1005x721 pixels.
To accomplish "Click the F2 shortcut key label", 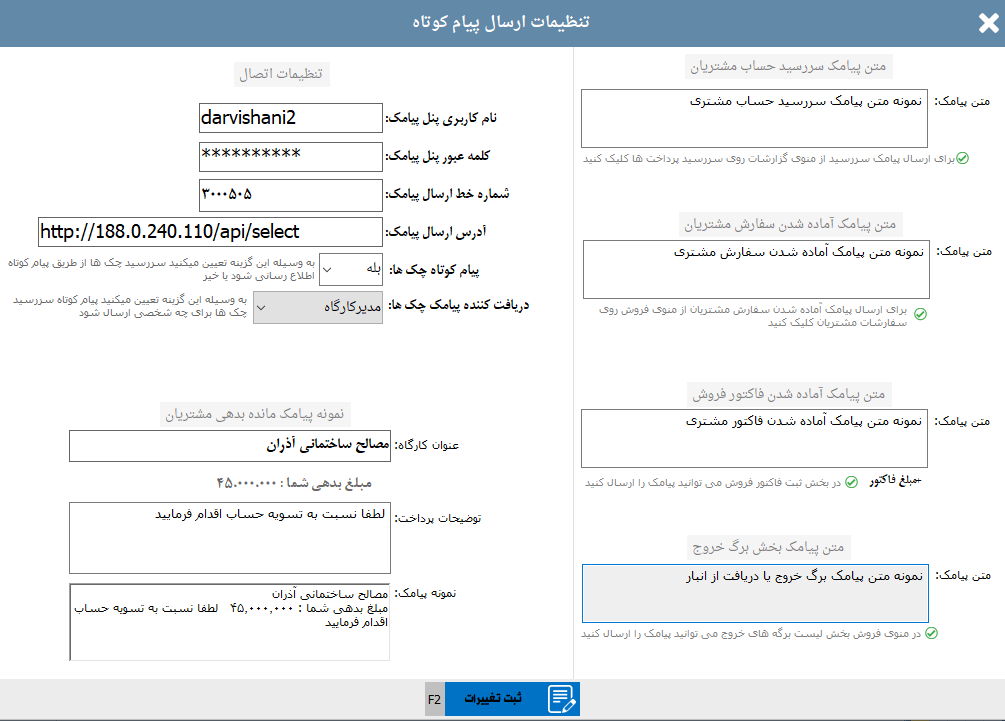I will coord(435,699).
